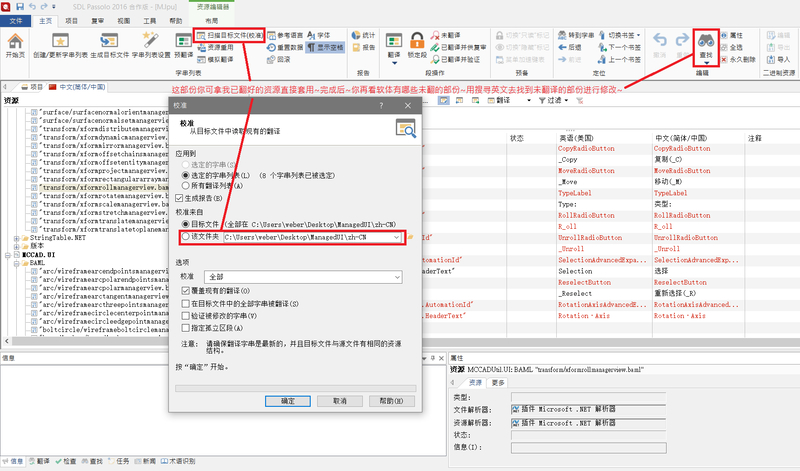Switch to 工具 ribbon tab
The width and height of the screenshot is (800, 471).
149,21
